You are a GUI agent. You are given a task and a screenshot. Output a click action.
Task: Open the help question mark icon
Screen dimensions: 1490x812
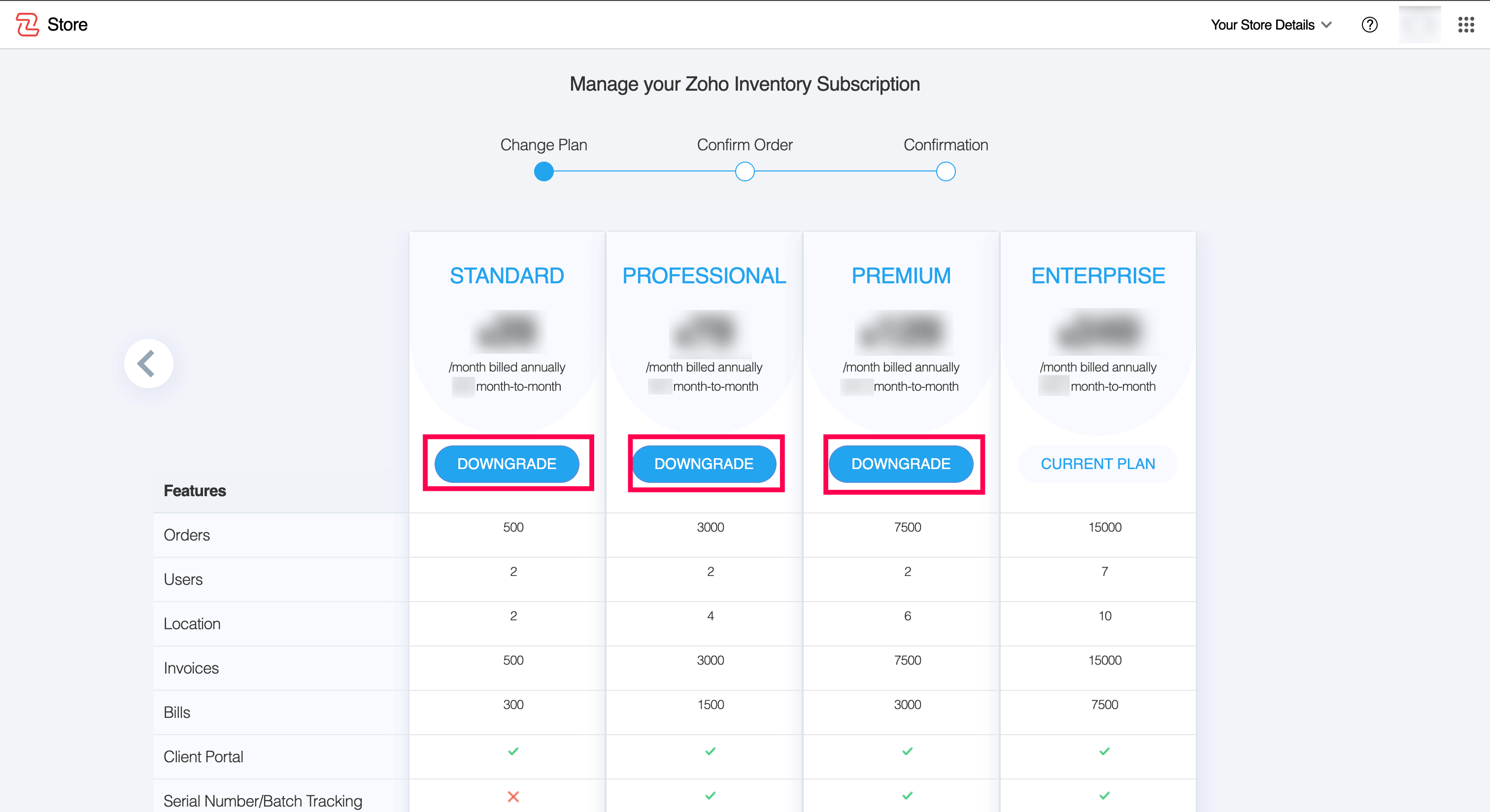1369,25
